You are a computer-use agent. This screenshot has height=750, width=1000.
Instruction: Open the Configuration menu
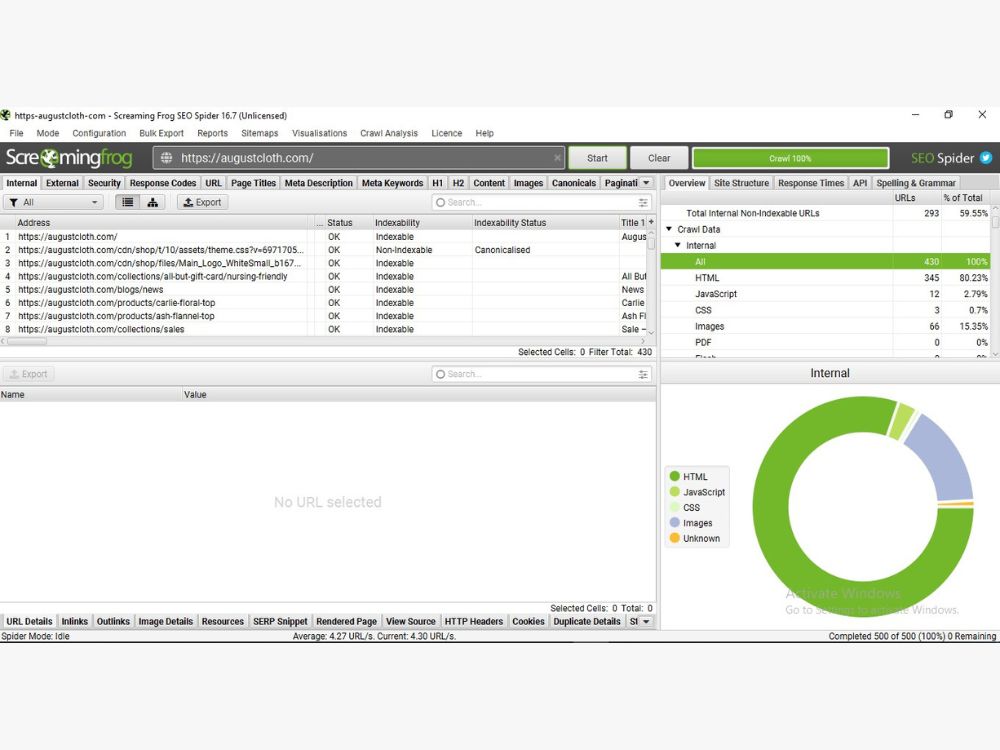[x=99, y=133]
